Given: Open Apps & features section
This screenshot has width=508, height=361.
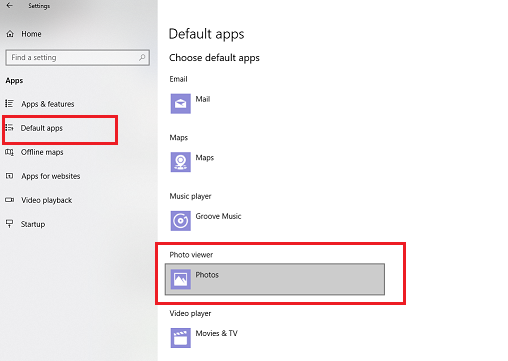Looking at the screenshot, I should pos(48,104).
